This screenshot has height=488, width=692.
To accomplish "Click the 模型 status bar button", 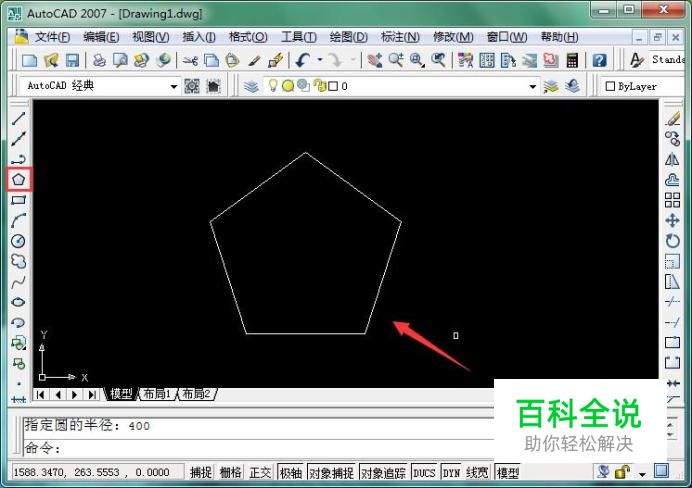I will [x=508, y=473].
